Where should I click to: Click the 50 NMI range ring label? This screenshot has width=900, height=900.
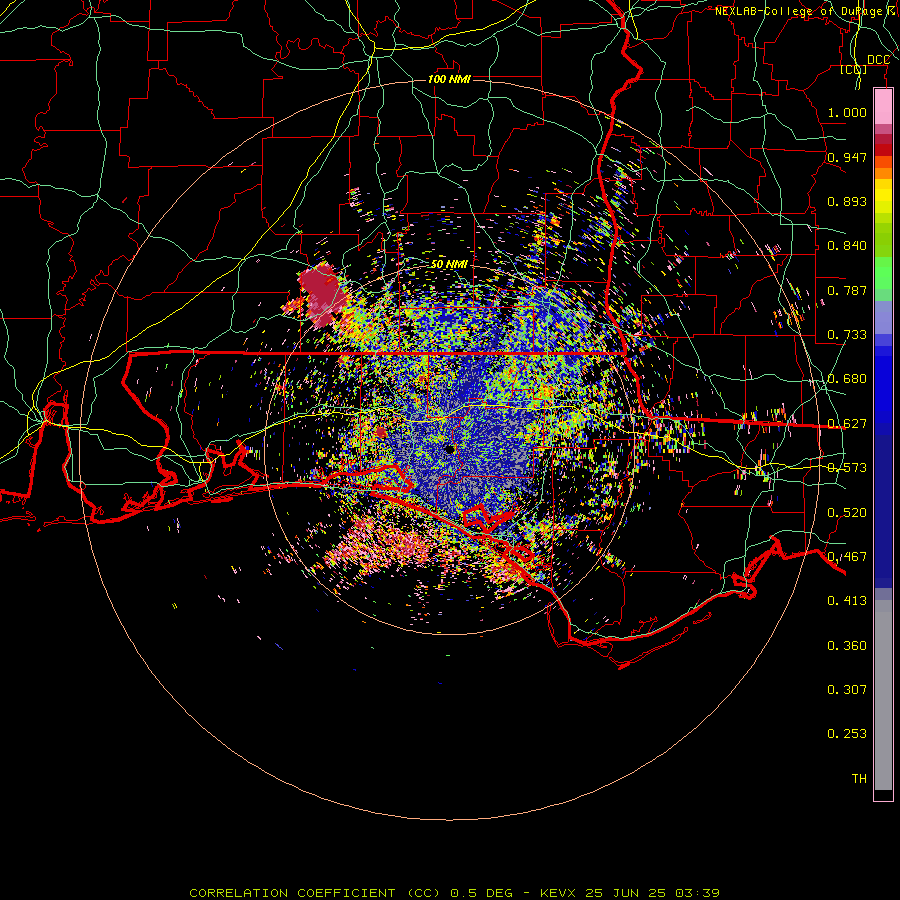tap(449, 264)
